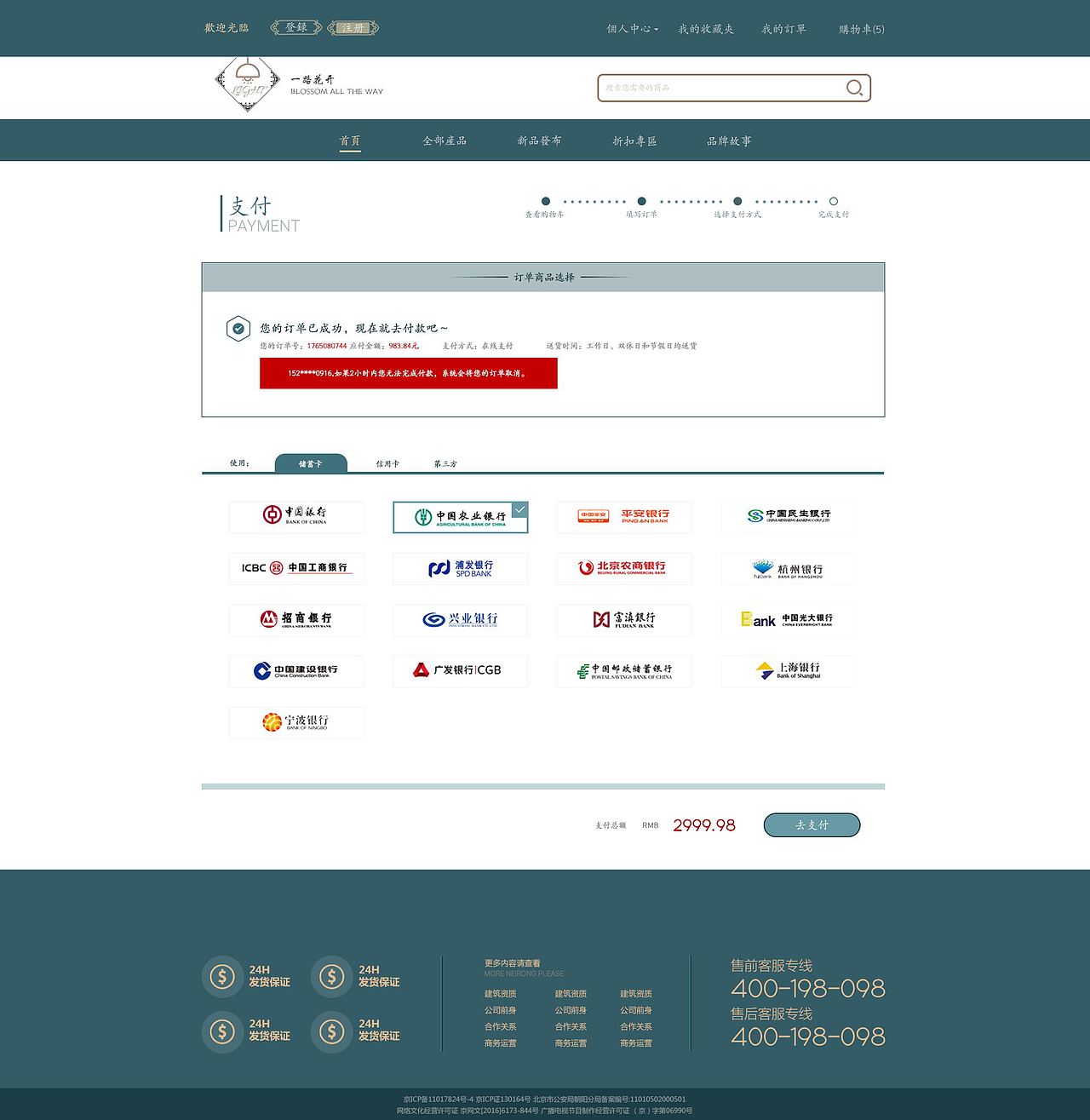Click payment total 2999.98
Viewport: 1090px width, 1120px height.
click(x=704, y=825)
